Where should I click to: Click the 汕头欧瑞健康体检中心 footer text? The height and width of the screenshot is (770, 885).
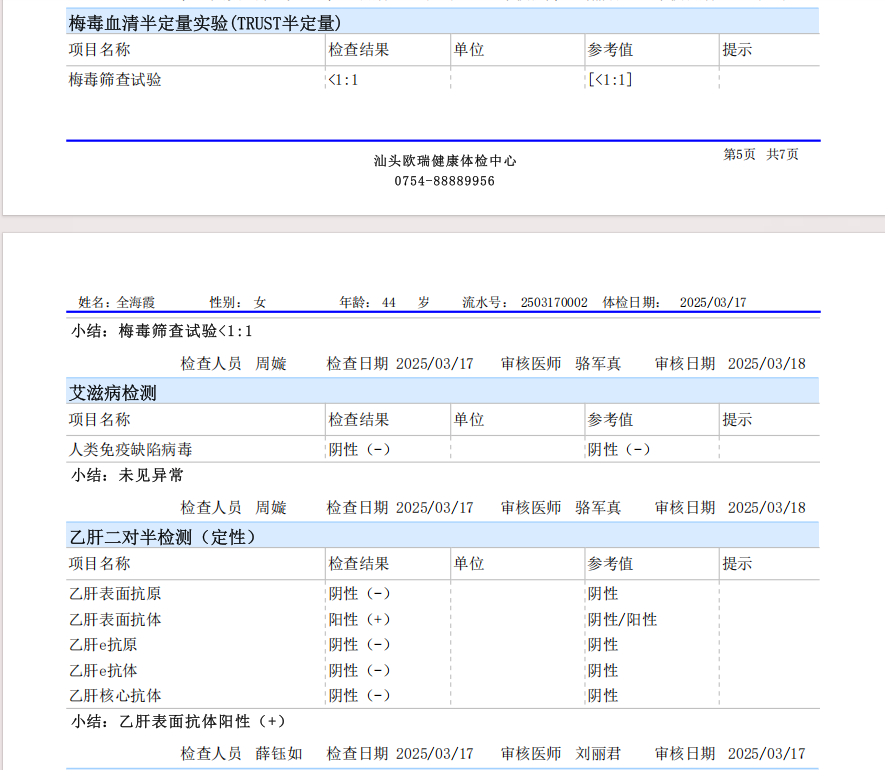tap(445, 161)
